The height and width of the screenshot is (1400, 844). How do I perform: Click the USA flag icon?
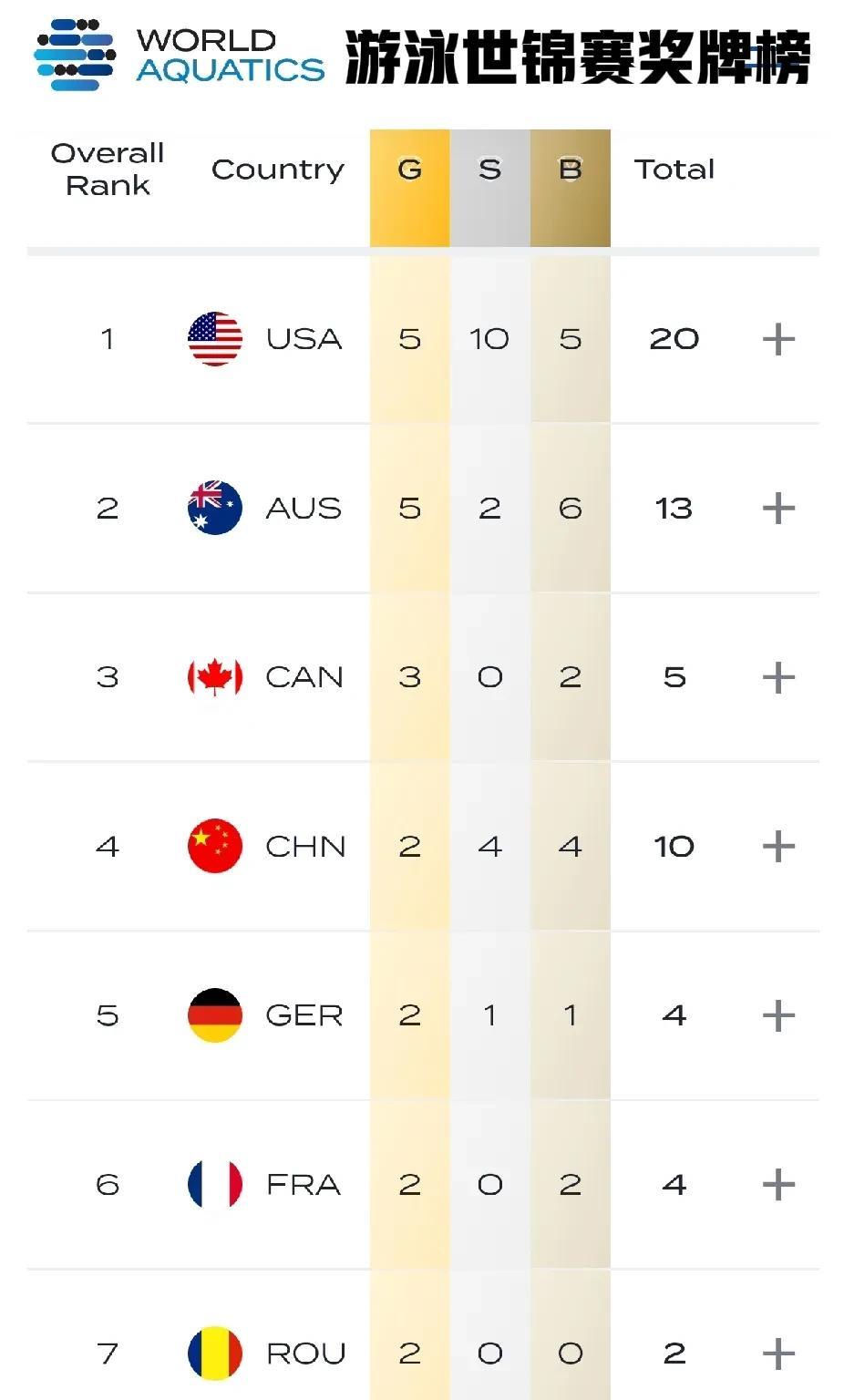point(215,339)
